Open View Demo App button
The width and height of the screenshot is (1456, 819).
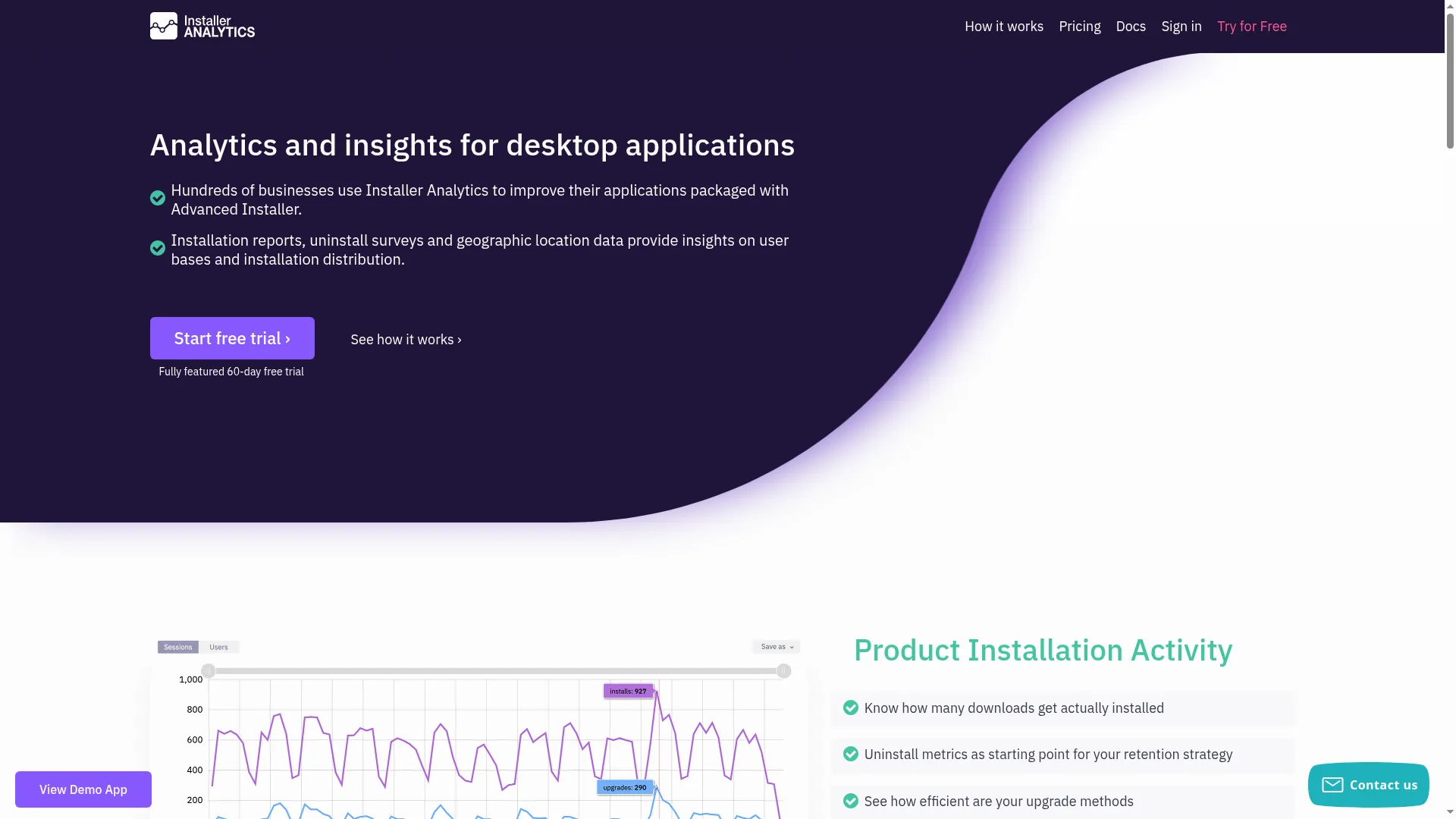pyautogui.click(x=83, y=789)
